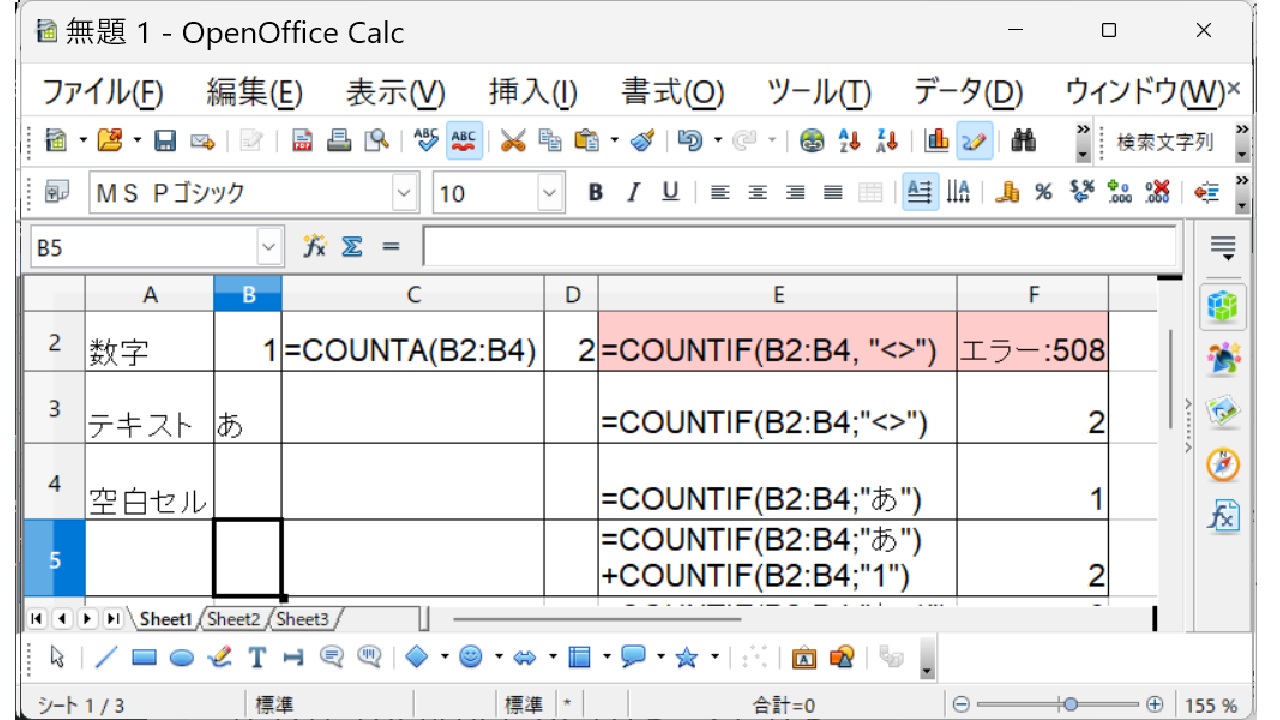Open sidebar Navigator compass icon
Screen dimensions: 1280x720
tap(1224, 464)
